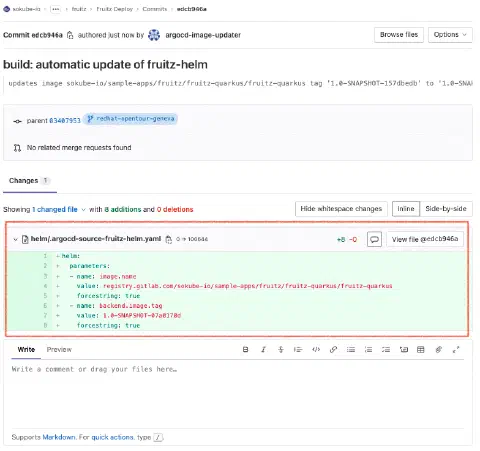This screenshot has width=480, height=451.
Task: Expand the changed file list dropdown
Action: [x=83, y=210]
